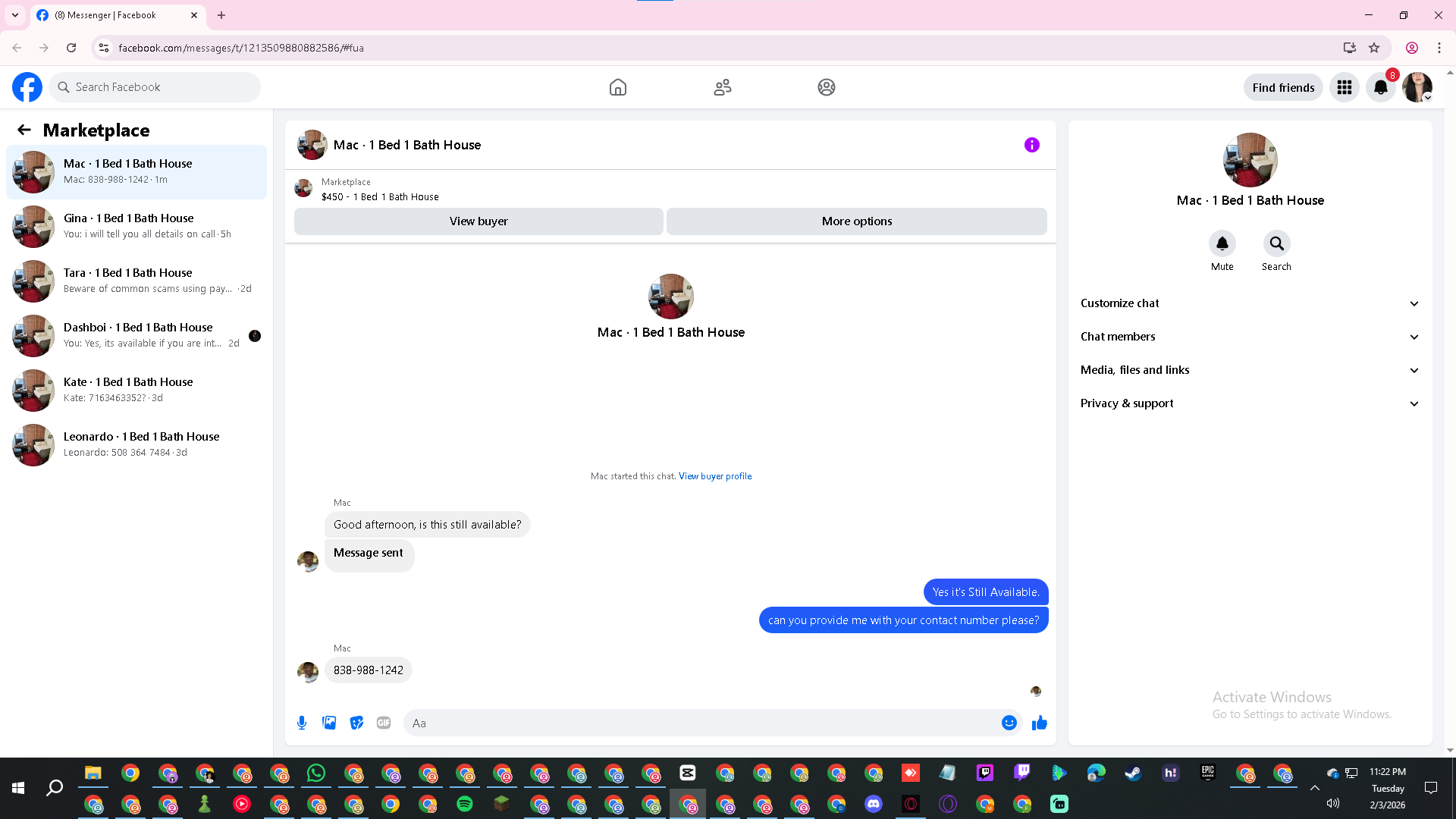This screenshot has width=1456, height=819.
Task: Open Gina's 1 Bed 1 Bath conversation
Action: coord(136,226)
